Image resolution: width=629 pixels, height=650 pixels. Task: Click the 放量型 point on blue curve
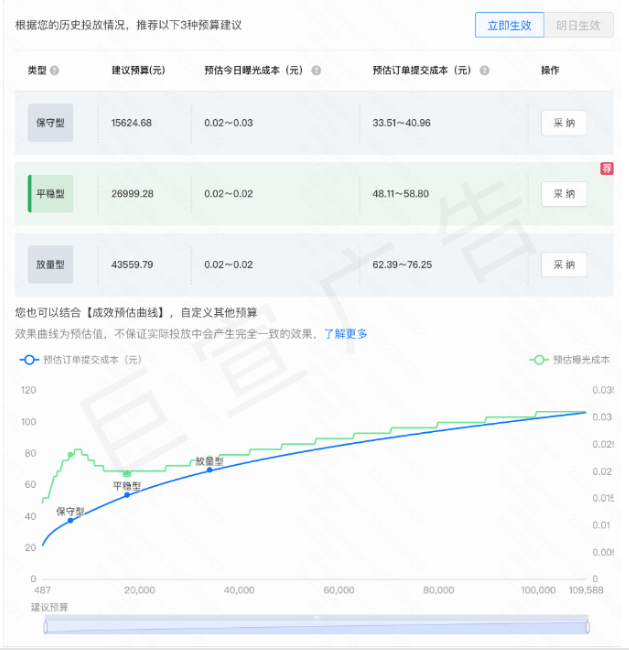210,470
